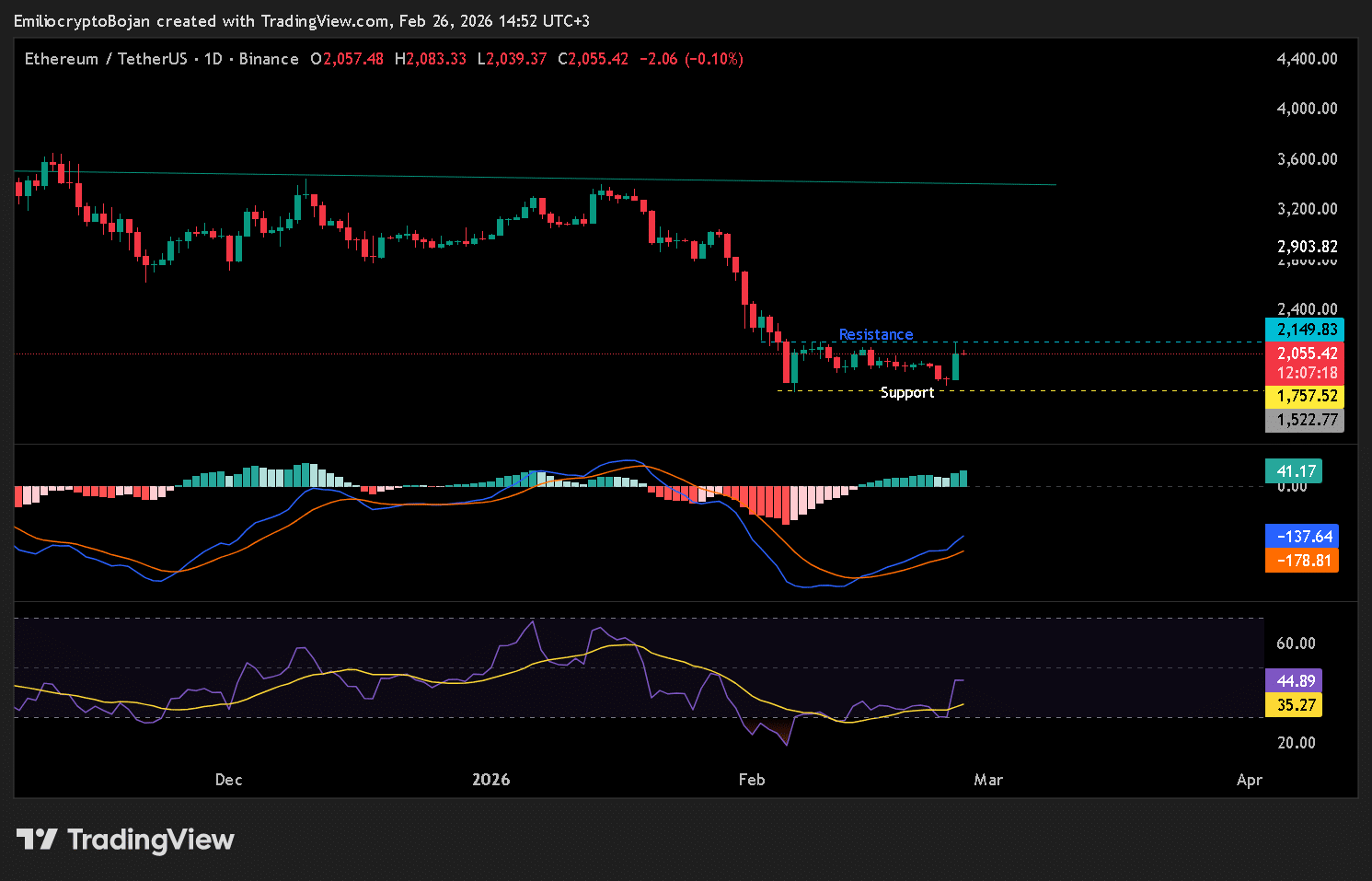
Task: Click the MACD value 41.17
Action: point(1294,469)
